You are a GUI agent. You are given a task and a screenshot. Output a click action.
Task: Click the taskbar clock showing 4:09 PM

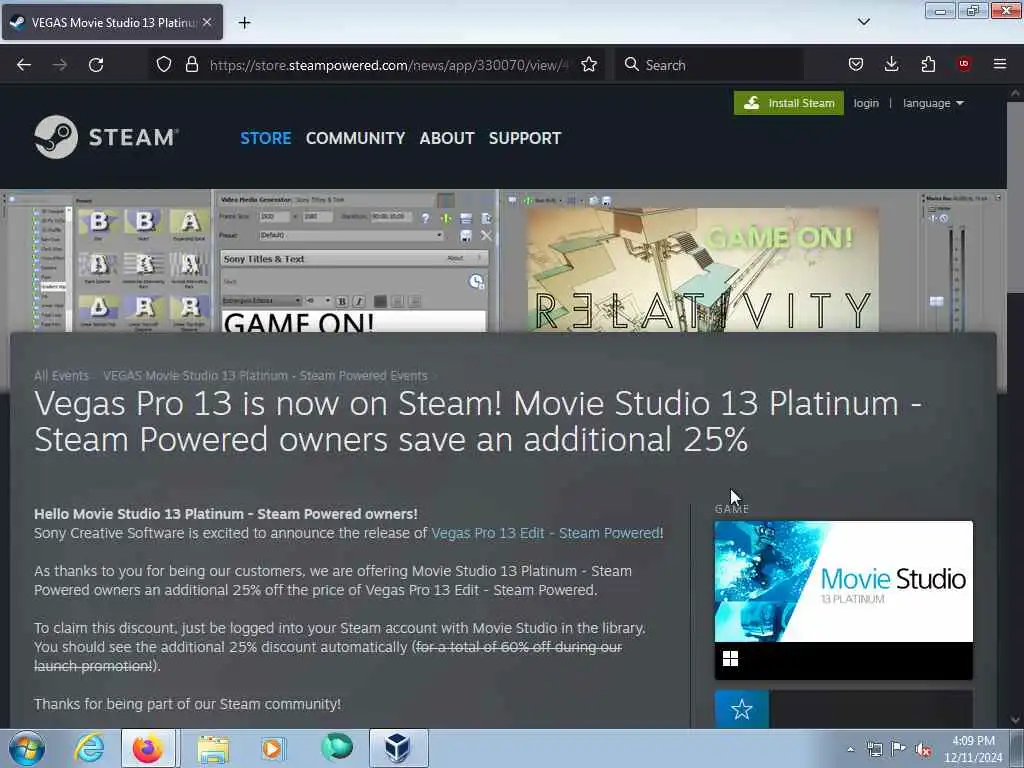point(973,749)
